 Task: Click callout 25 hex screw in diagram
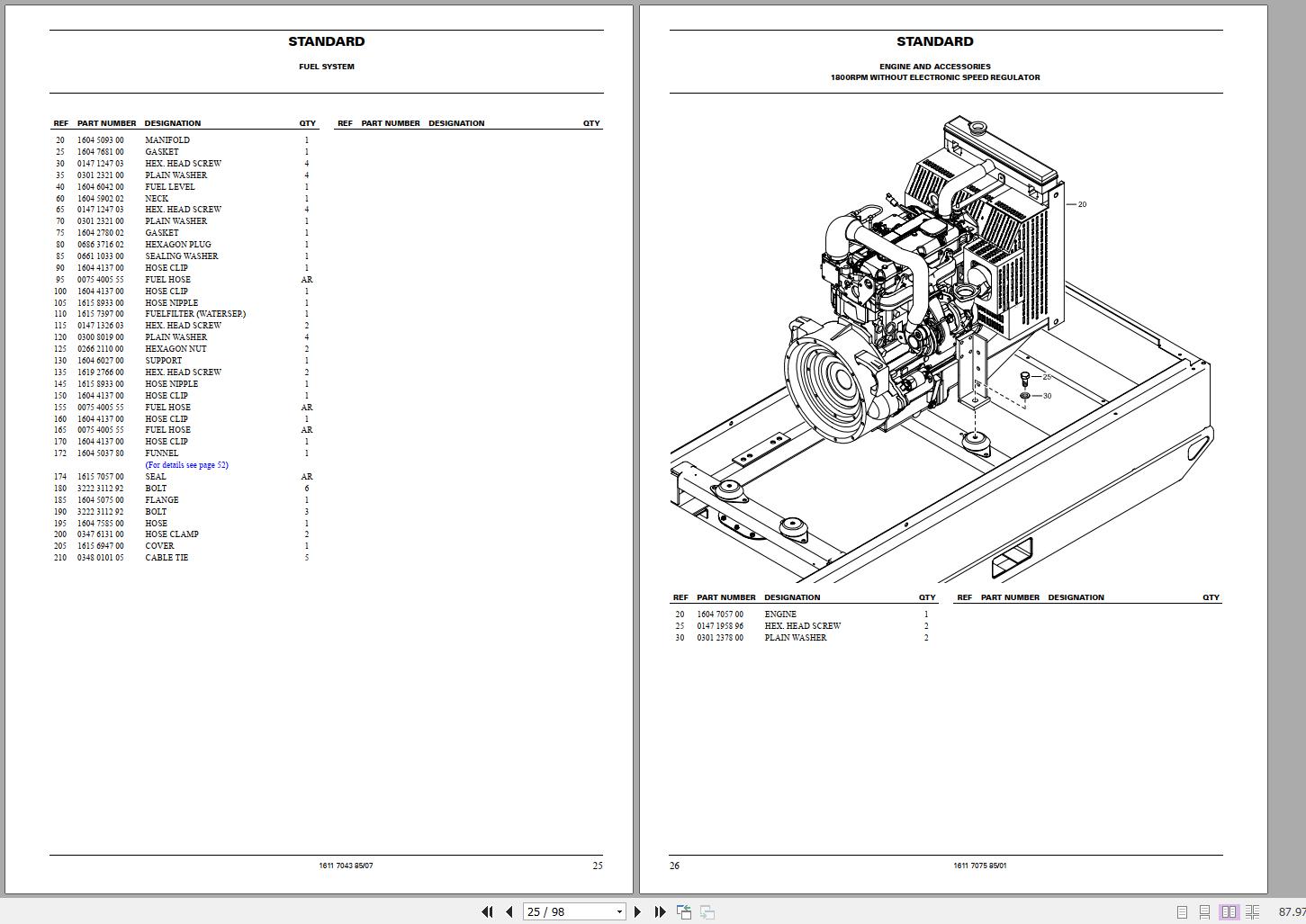pyautogui.click(x=1047, y=377)
